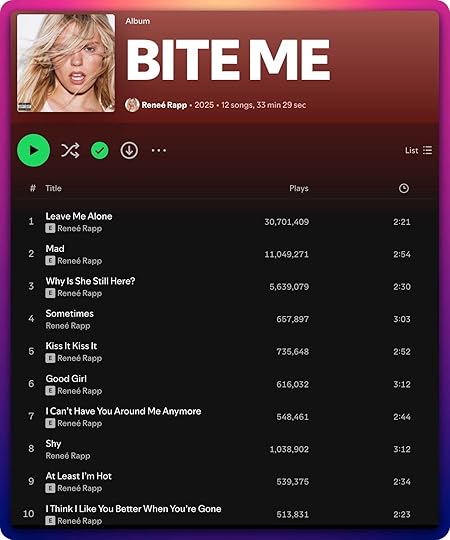
Task: Open the three-dot more options menu
Action: click(x=159, y=150)
